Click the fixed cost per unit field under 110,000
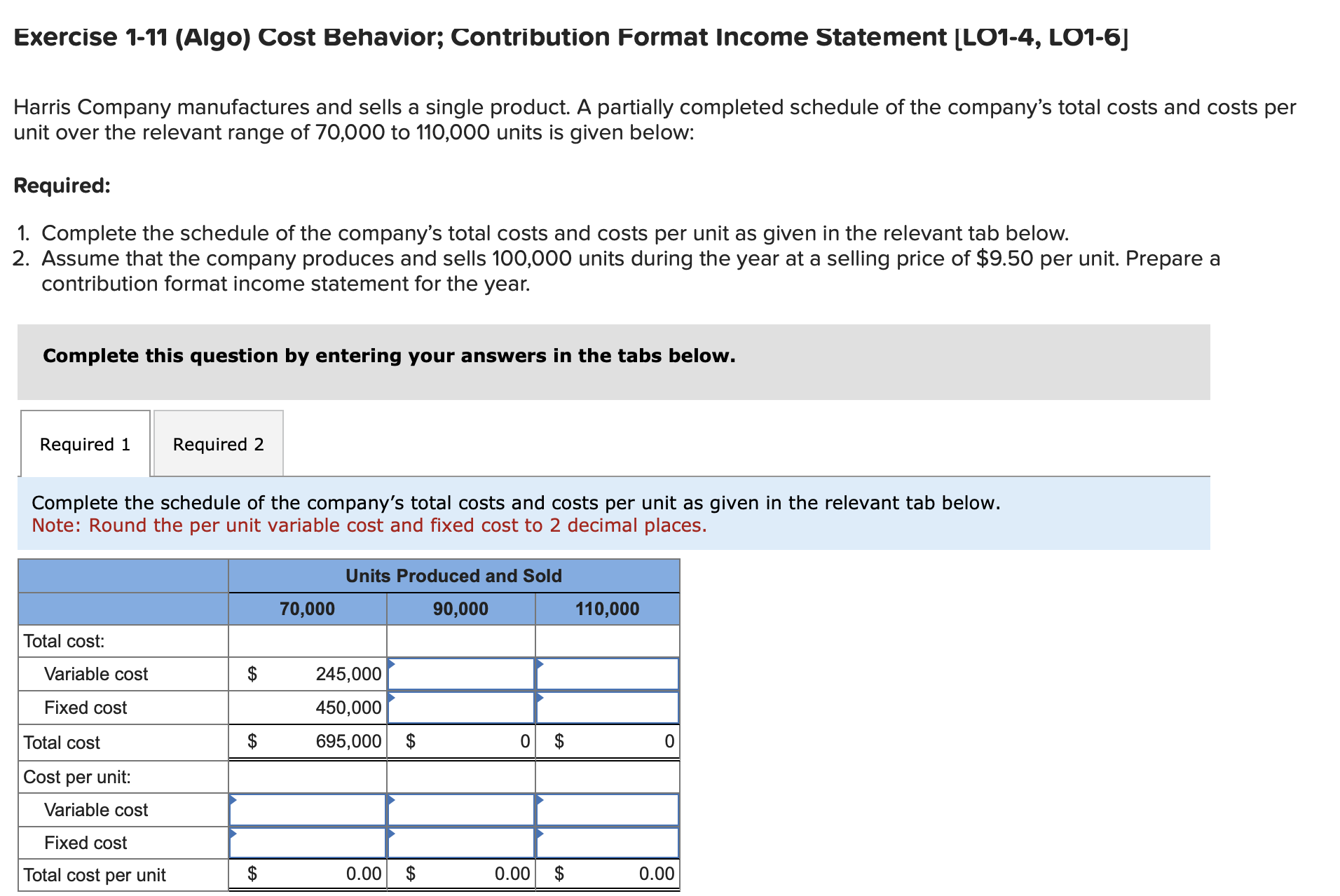 [607, 842]
